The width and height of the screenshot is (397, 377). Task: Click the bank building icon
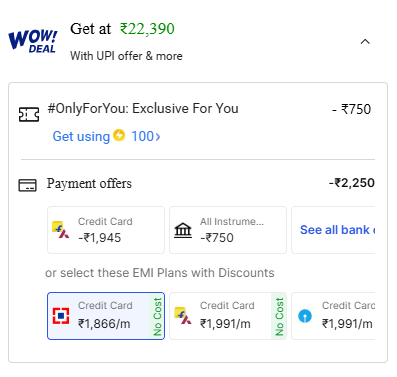point(183,230)
